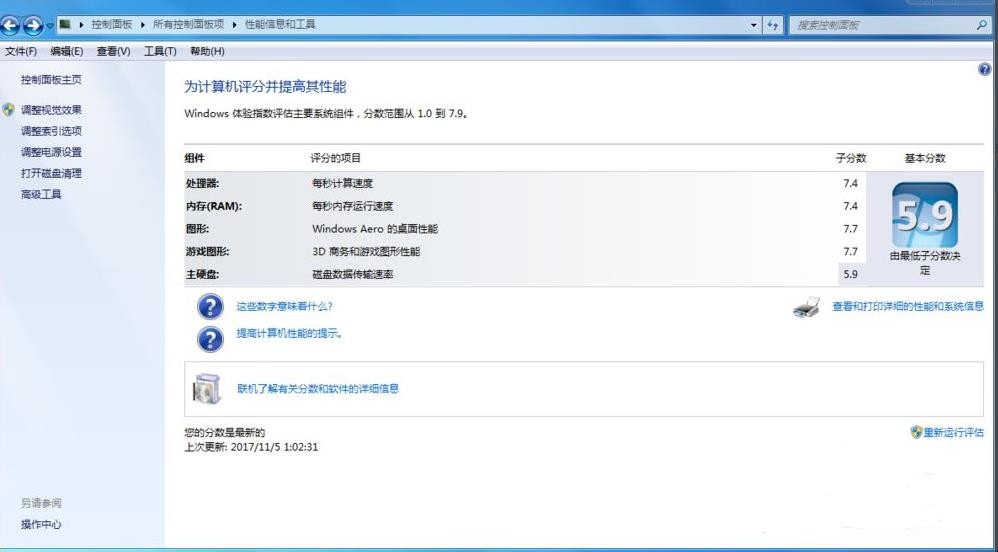Click the 7.4 subscore for 处理器
The height and width of the screenshot is (552, 998).
851,183
